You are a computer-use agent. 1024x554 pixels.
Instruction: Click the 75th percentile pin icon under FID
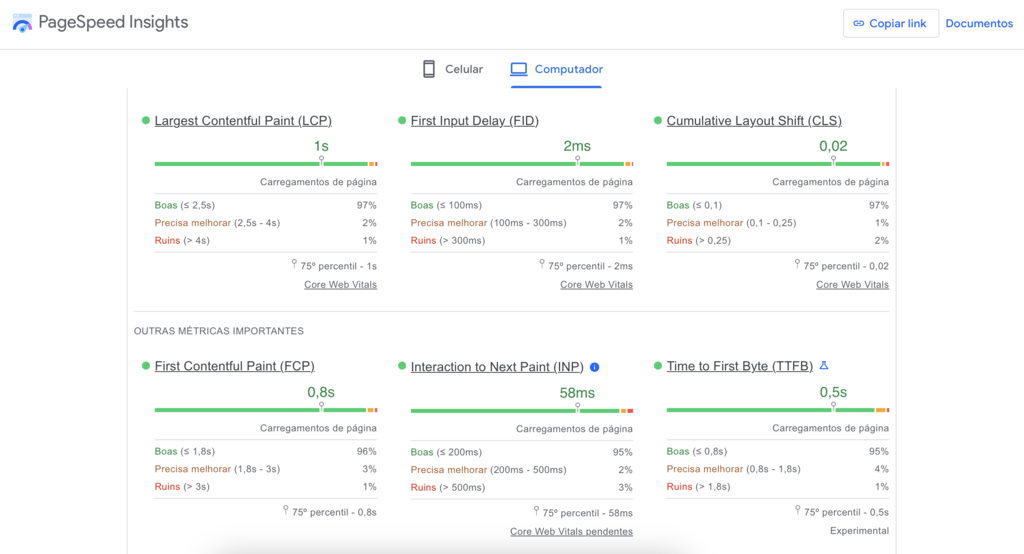point(541,264)
